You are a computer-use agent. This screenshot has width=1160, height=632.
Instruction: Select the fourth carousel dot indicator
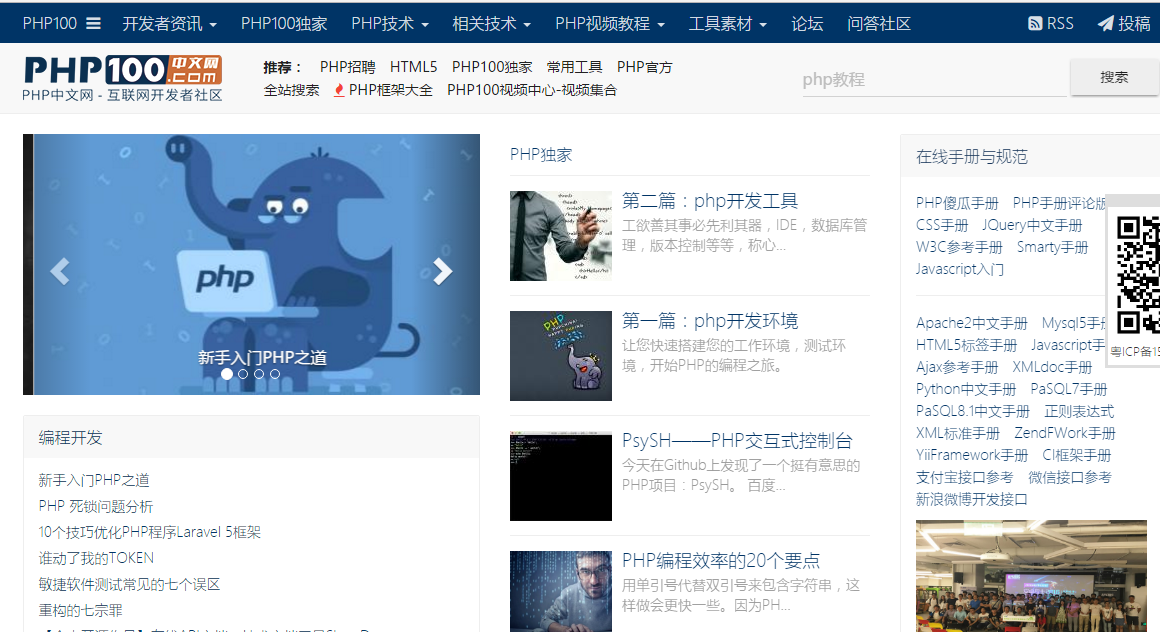click(274, 374)
